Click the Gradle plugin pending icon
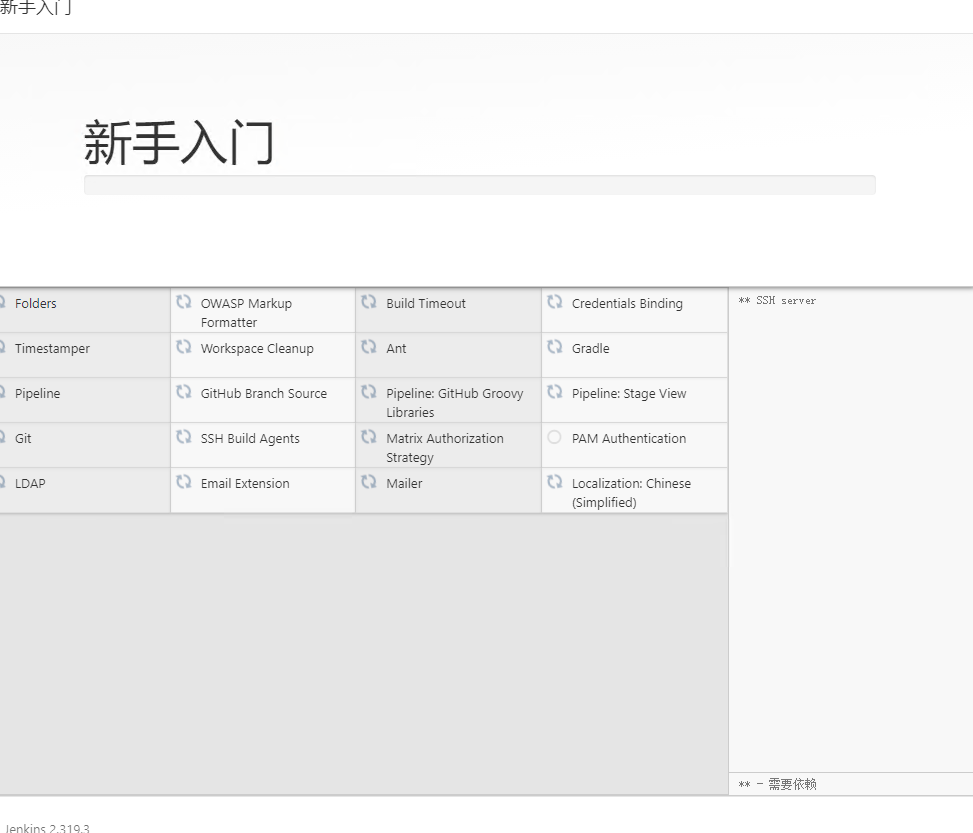 click(x=555, y=346)
